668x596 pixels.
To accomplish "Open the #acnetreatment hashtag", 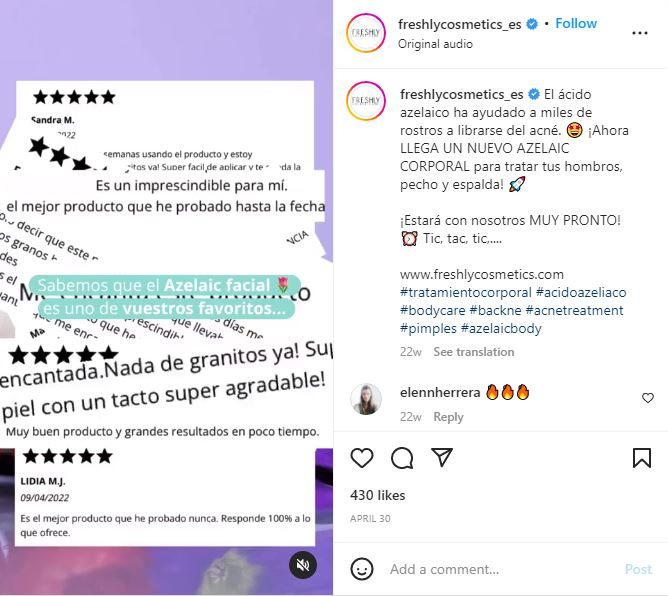I will click(x=574, y=311).
